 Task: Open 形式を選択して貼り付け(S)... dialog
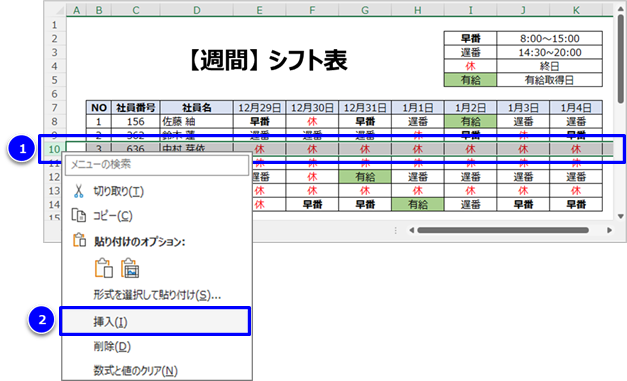157,295
